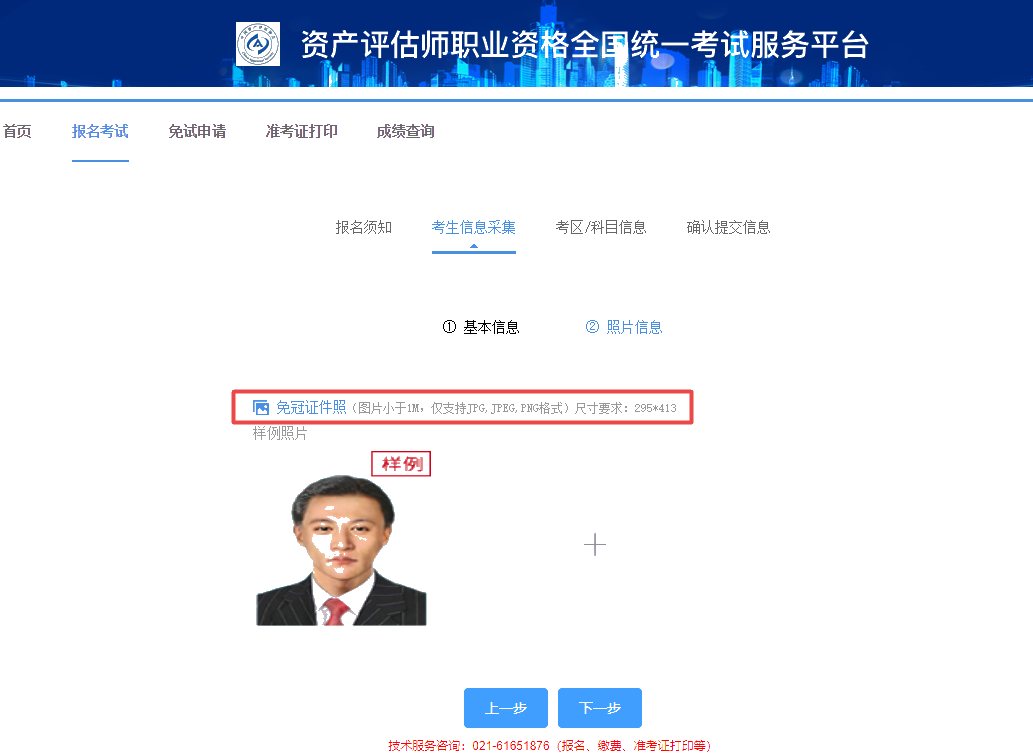The image size is (1033, 755).
Task: Click the sample ID photo thumbnail
Action: 342,549
